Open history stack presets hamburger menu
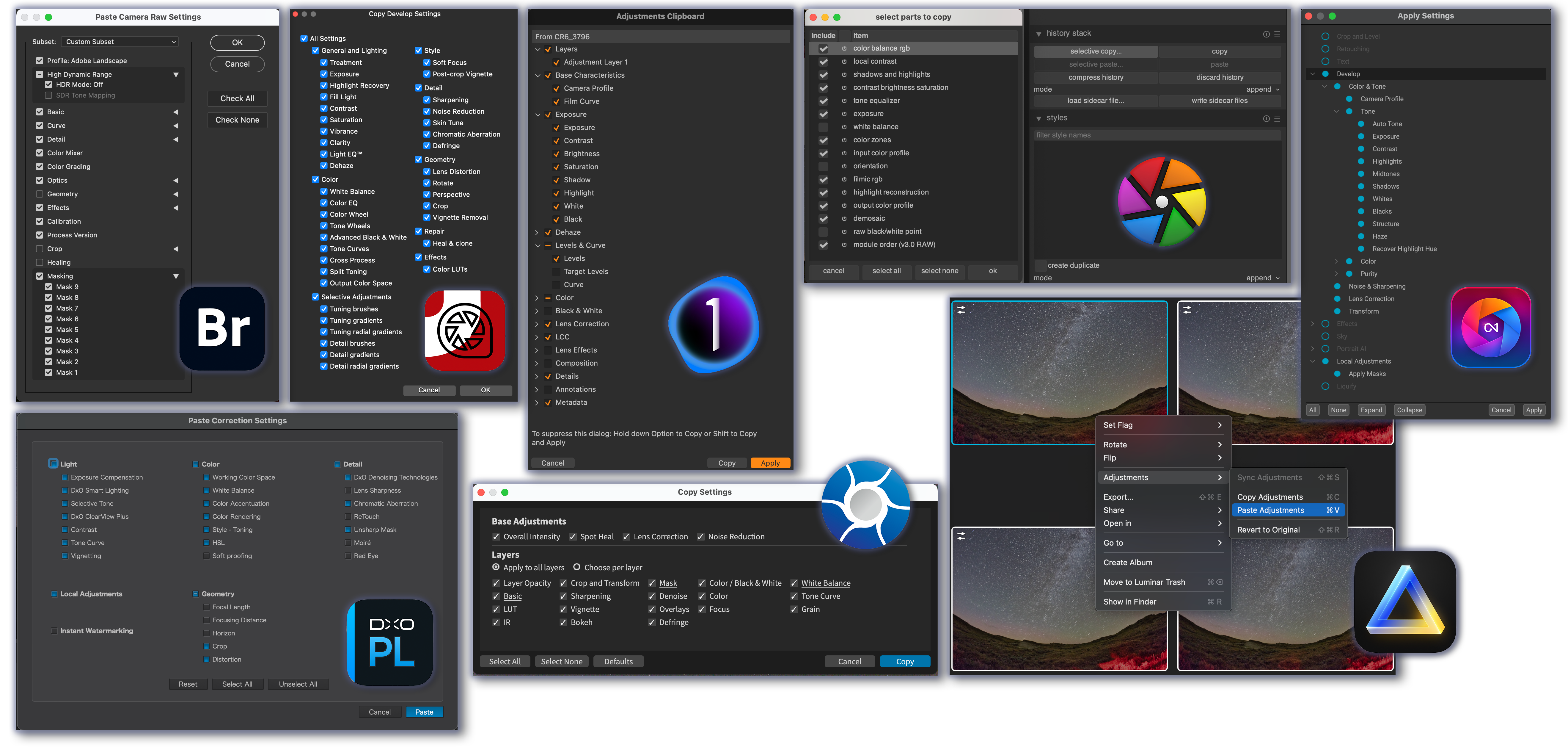This screenshot has width=1568, height=747. [x=1277, y=34]
